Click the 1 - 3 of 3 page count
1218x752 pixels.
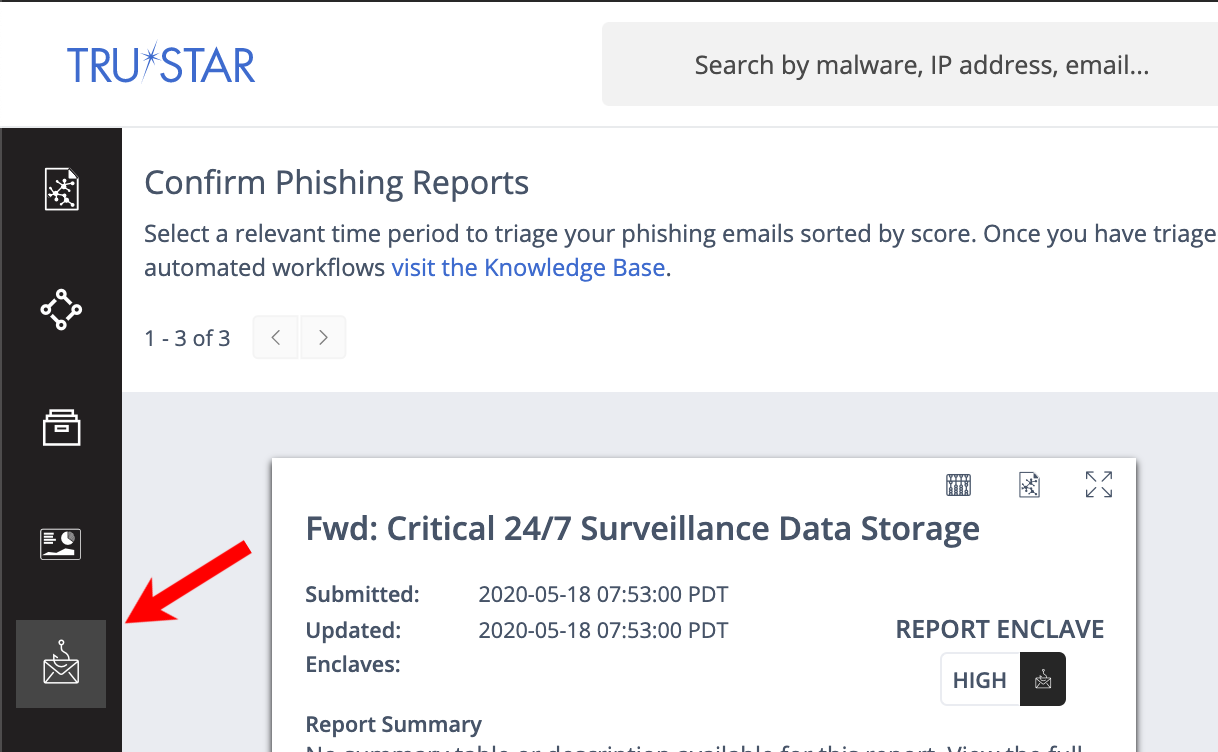pyautogui.click(x=187, y=338)
